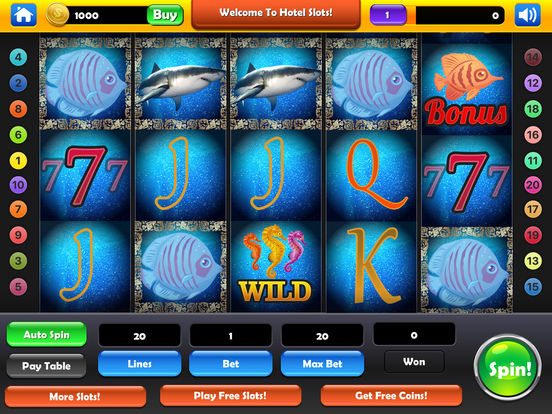The width and height of the screenshot is (552, 414).
Task: Select payline number 10 circle
Action: [18, 185]
